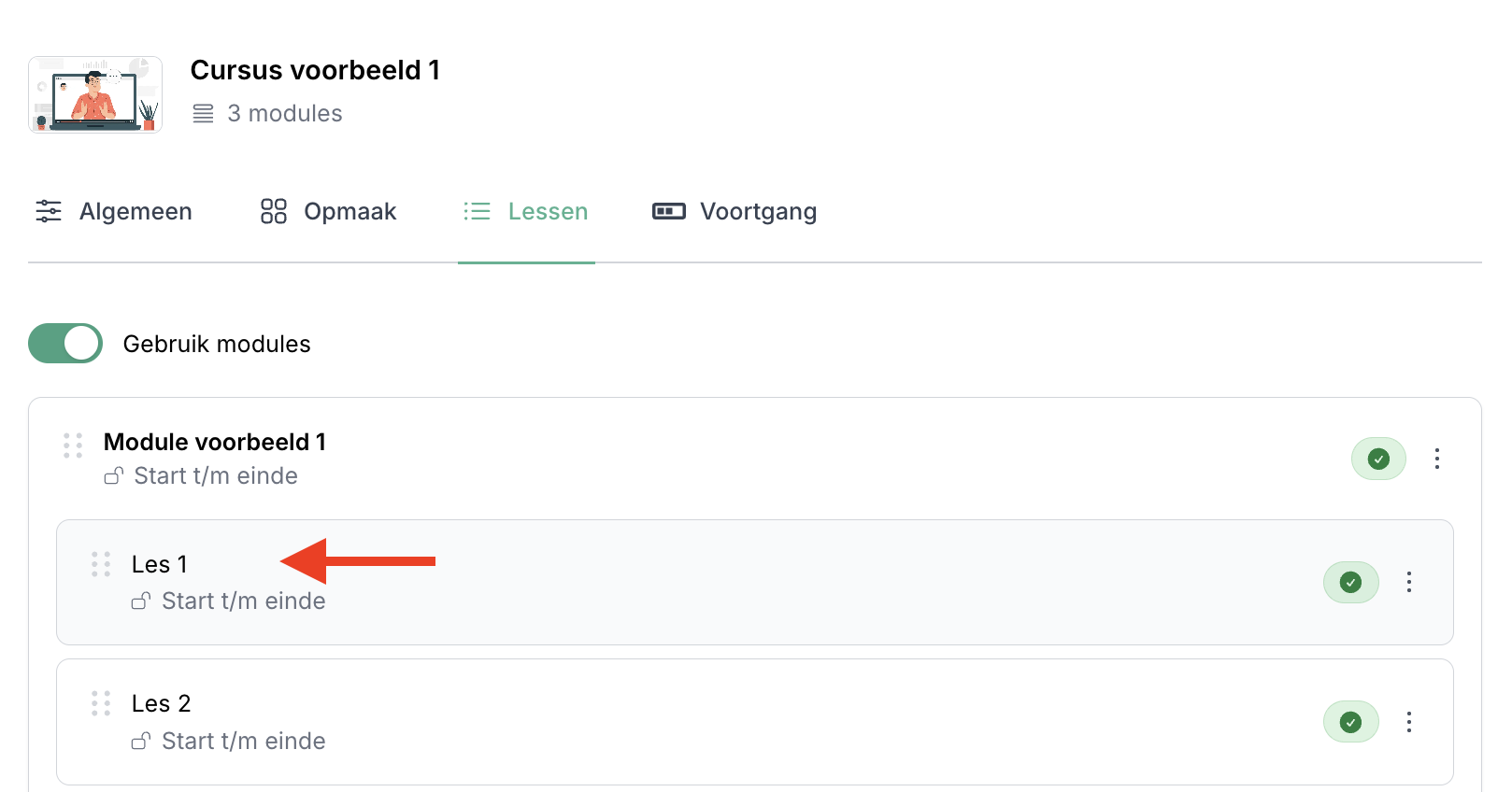1512x792 pixels.
Task: Switch to the Opmaak tab
Action: click(328, 212)
